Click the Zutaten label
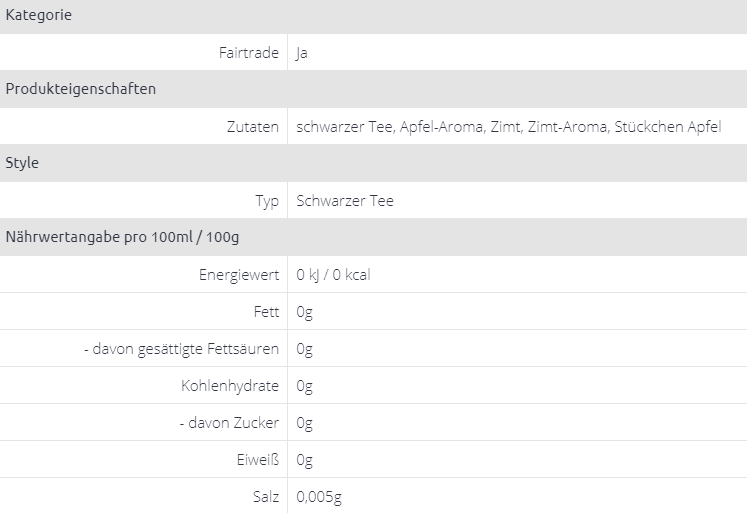747x513 pixels. tap(252, 127)
